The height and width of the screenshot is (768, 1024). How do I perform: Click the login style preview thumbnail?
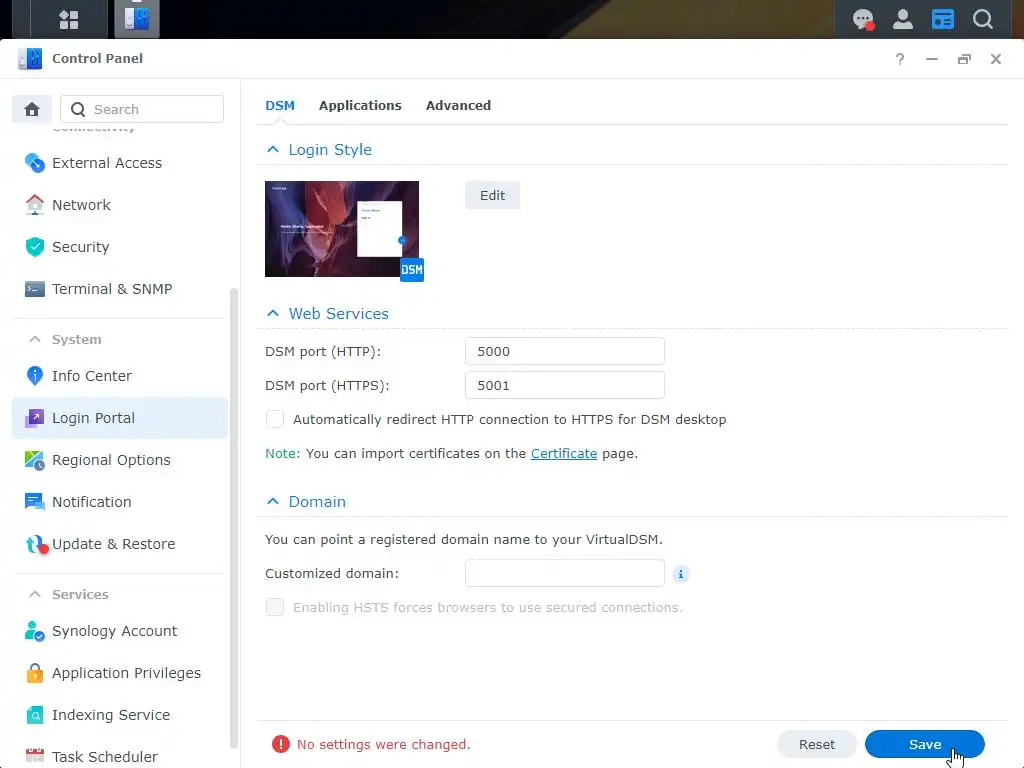[x=342, y=229]
